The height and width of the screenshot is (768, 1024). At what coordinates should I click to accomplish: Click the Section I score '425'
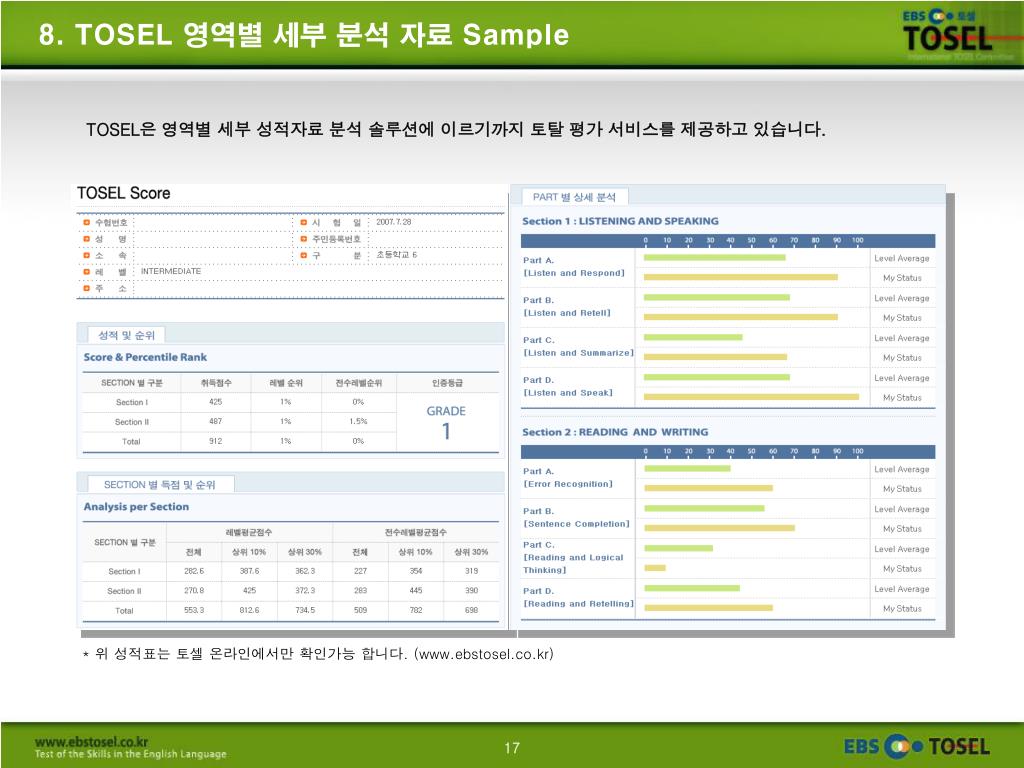click(x=216, y=402)
